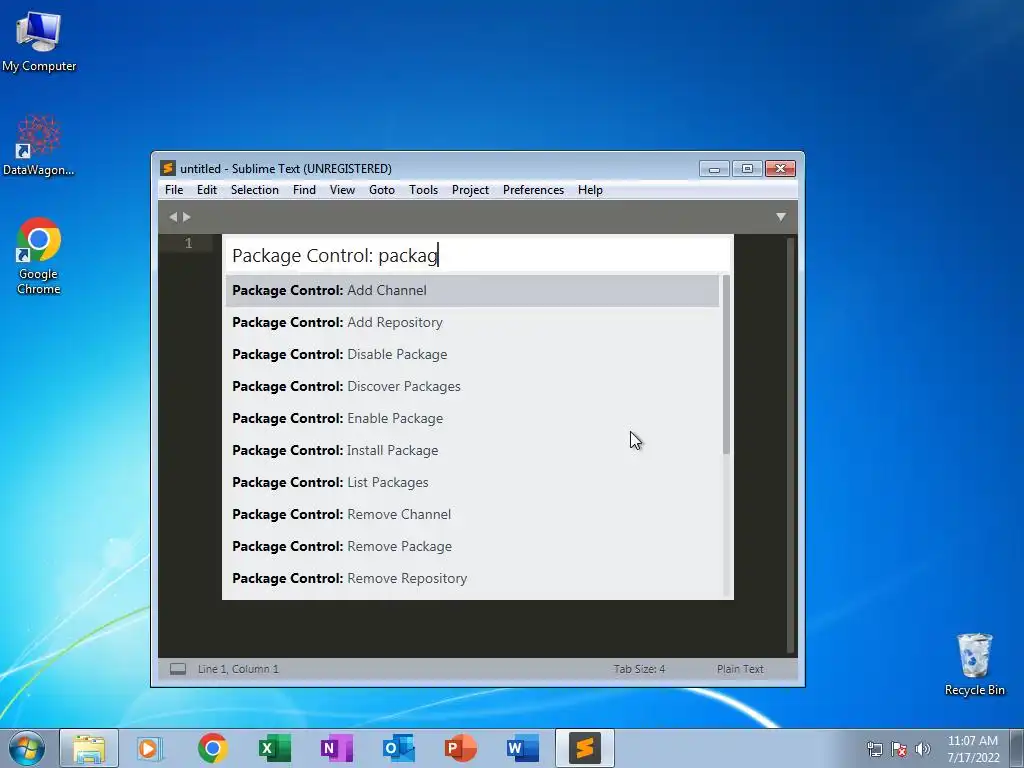This screenshot has width=1024, height=768.
Task: Click the Show Desktop button
Action: 1017,749
